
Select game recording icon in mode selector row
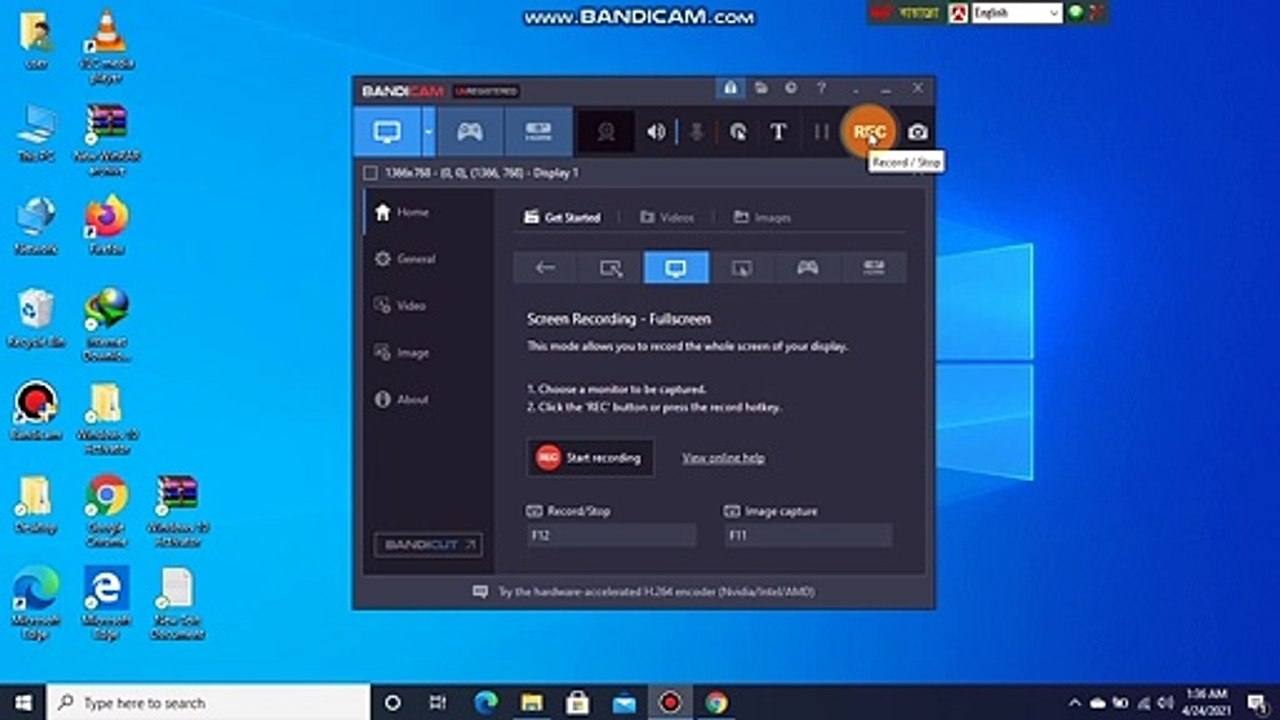pos(807,268)
